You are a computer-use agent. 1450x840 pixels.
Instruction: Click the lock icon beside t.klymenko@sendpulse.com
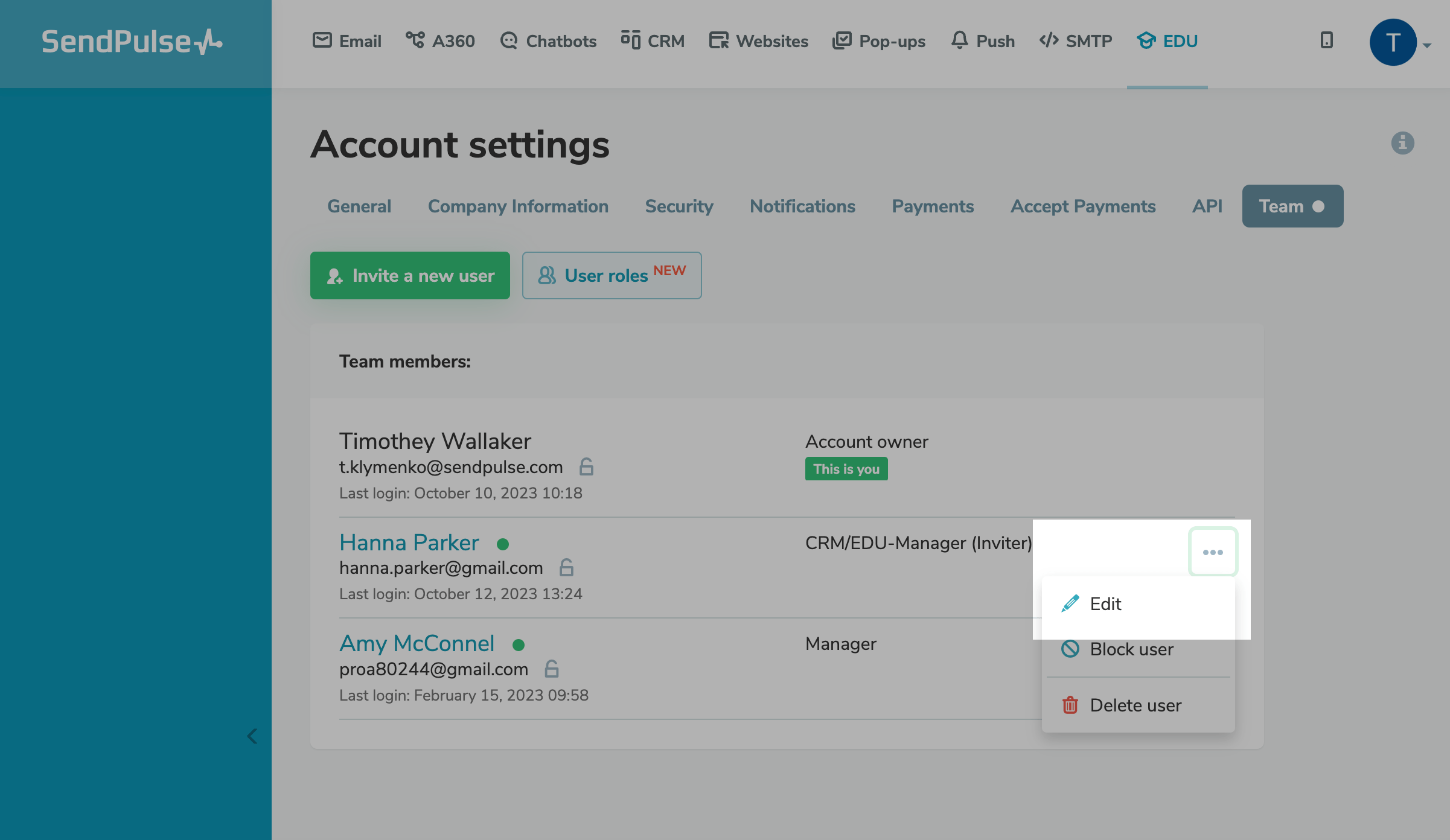click(x=586, y=467)
